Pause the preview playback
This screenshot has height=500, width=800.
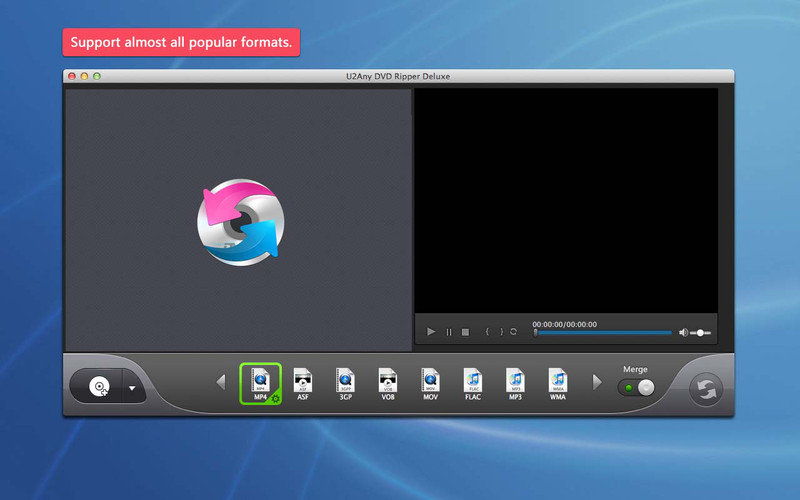(449, 332)
